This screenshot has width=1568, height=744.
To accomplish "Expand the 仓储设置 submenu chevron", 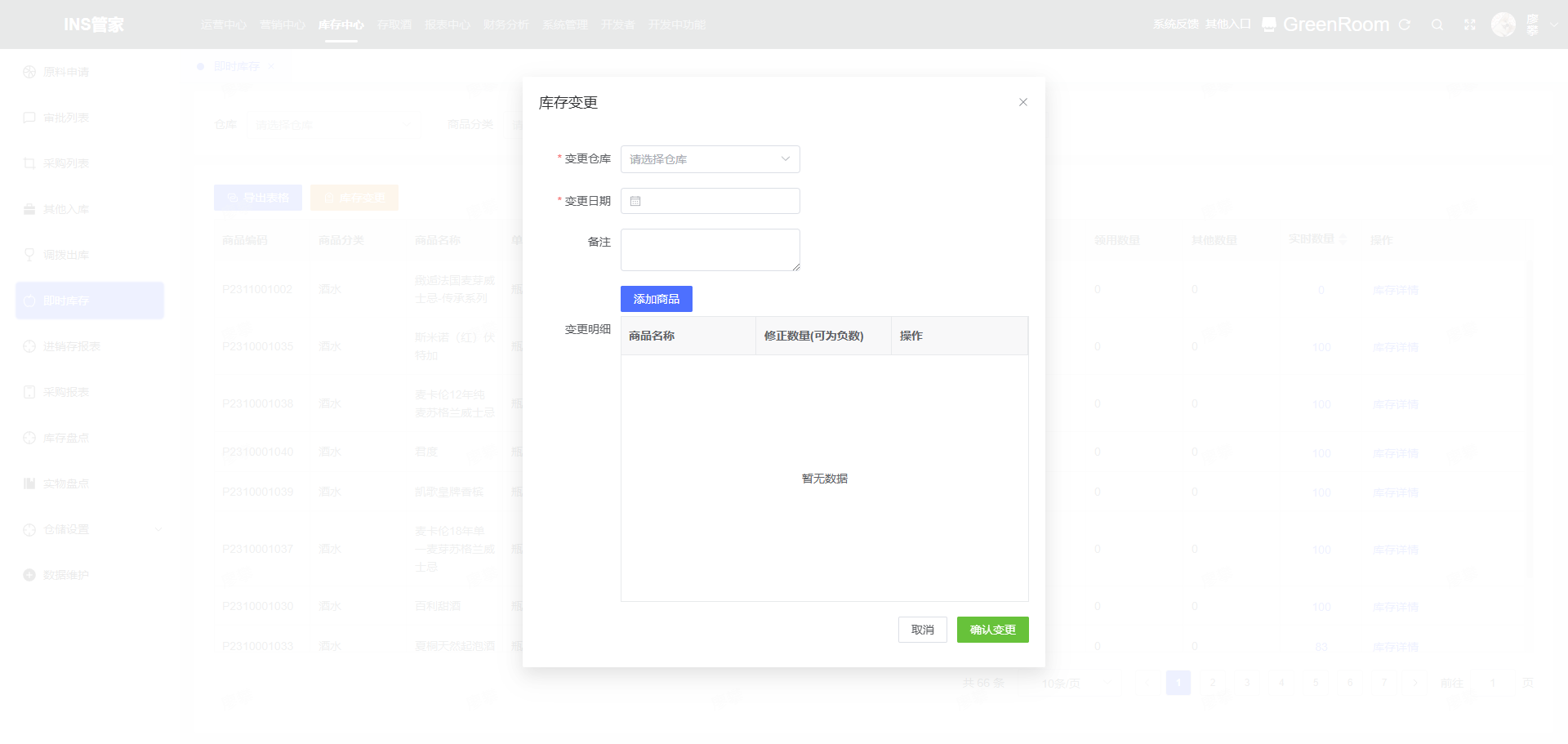I will pyautogui.click(x=158, y=529).
